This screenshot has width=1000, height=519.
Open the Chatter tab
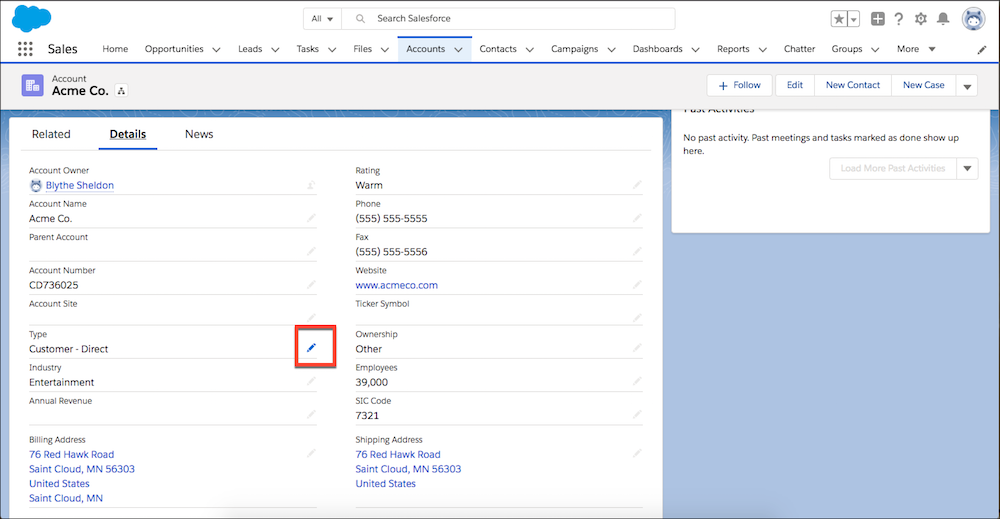pyautogui.click(x=799, y=49)
